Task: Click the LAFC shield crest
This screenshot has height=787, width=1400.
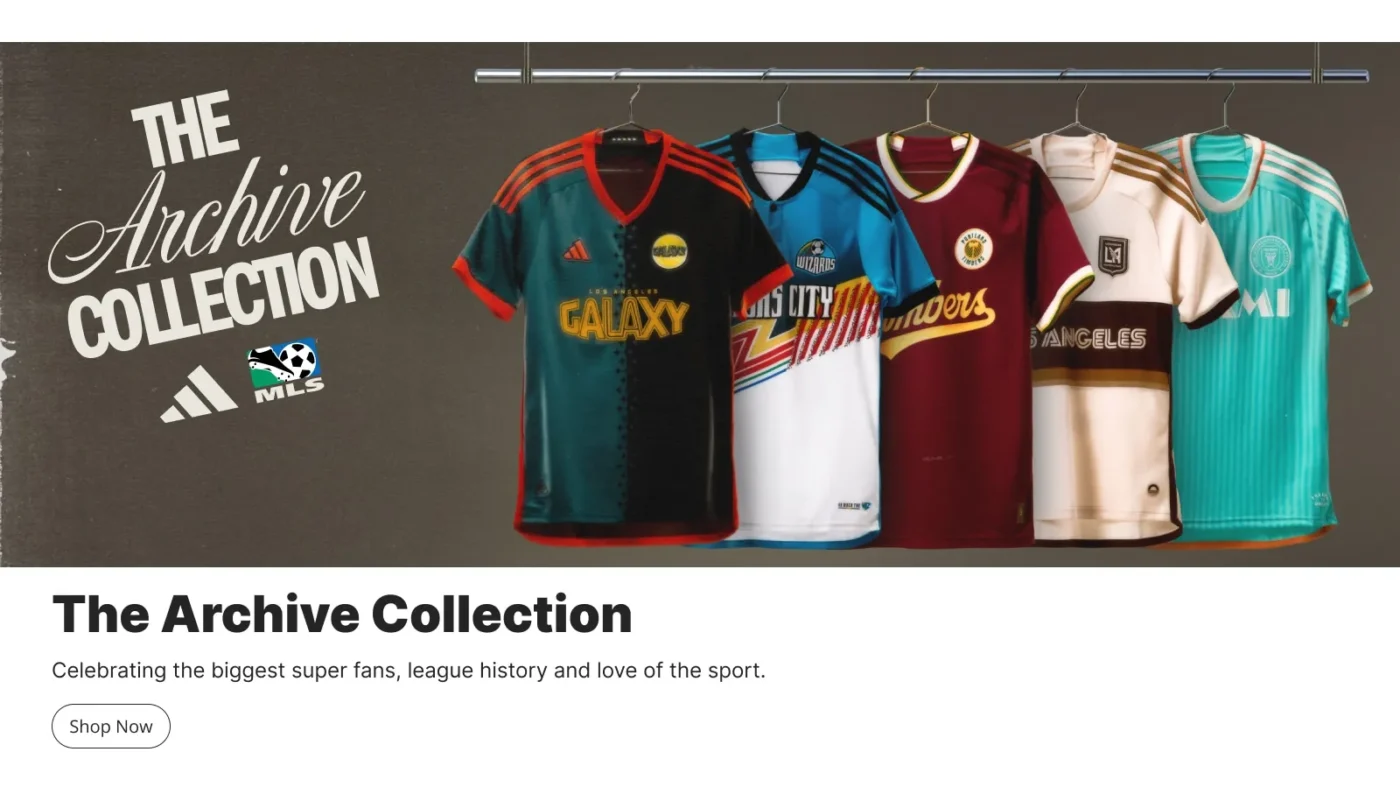Action: [1112, 255]
